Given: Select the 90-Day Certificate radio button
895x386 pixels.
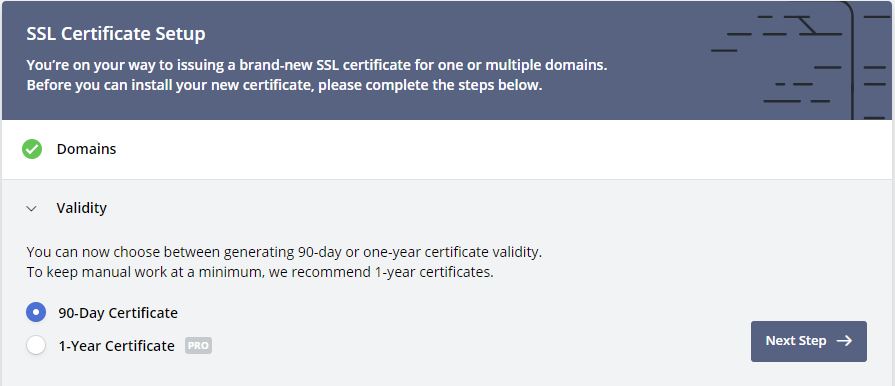Looking at the screenshot, I should [36, 312].
